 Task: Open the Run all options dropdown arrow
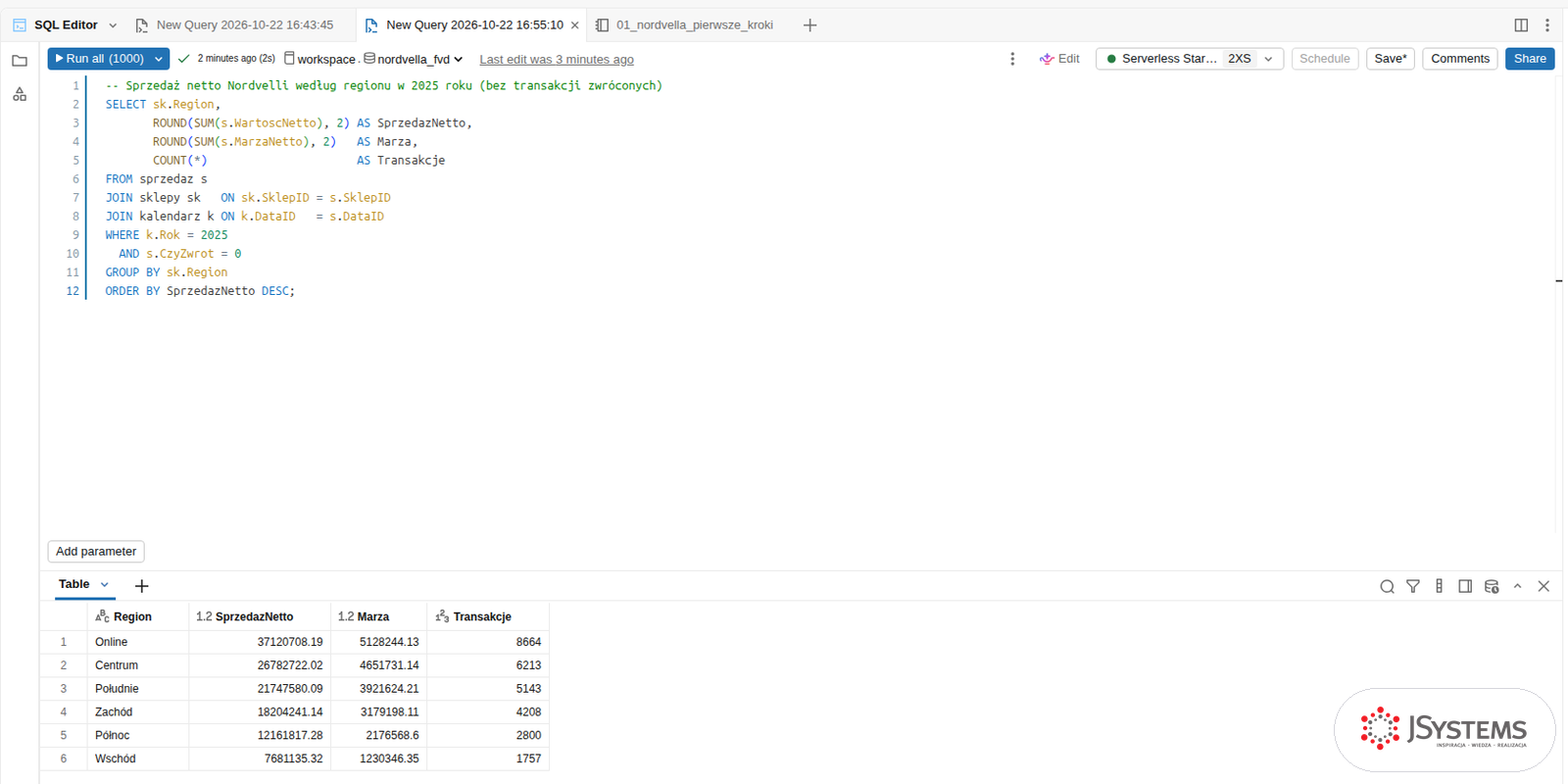click(159, 59)
